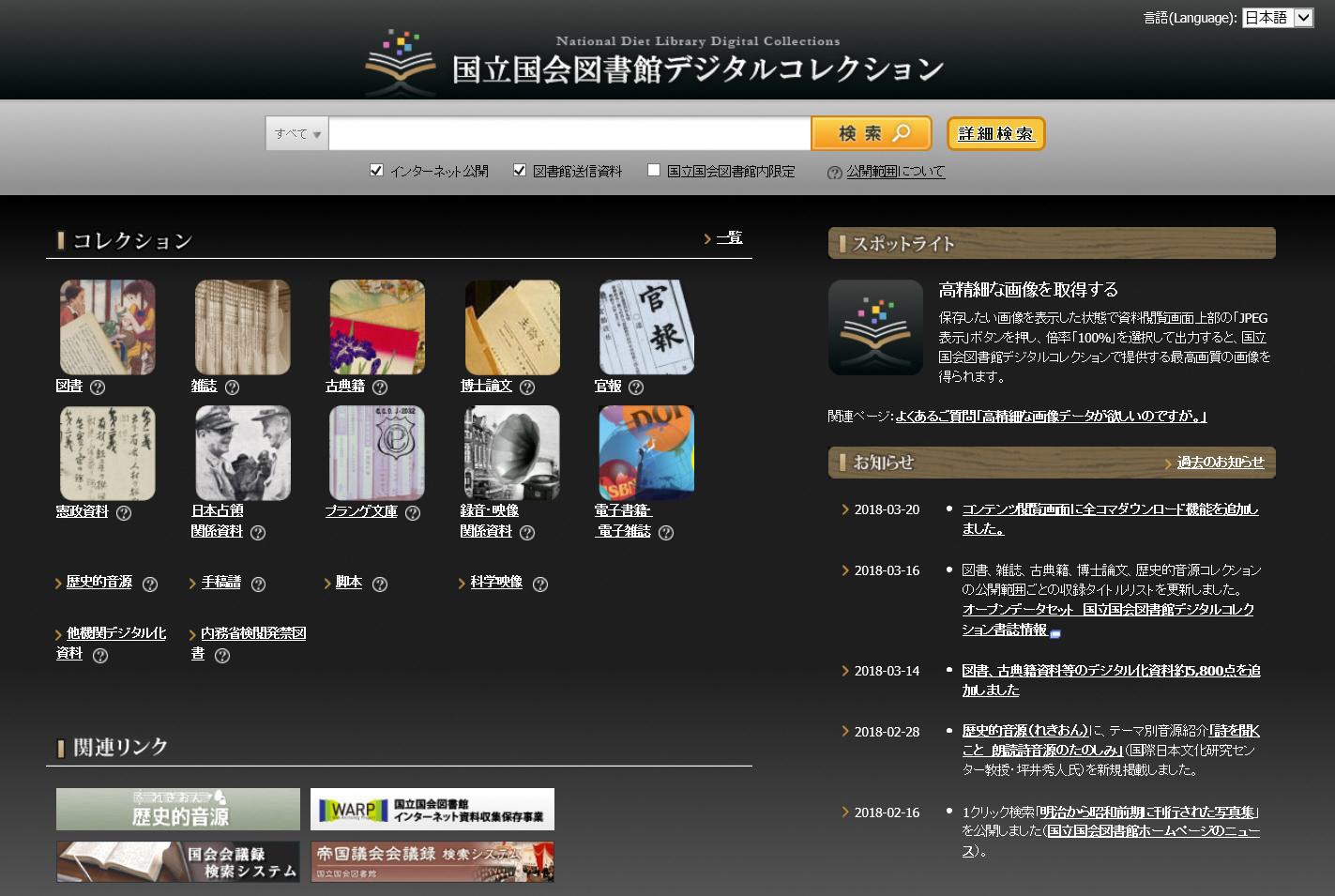Open the 内務省検閲発禁図書 link

(249, 644)
